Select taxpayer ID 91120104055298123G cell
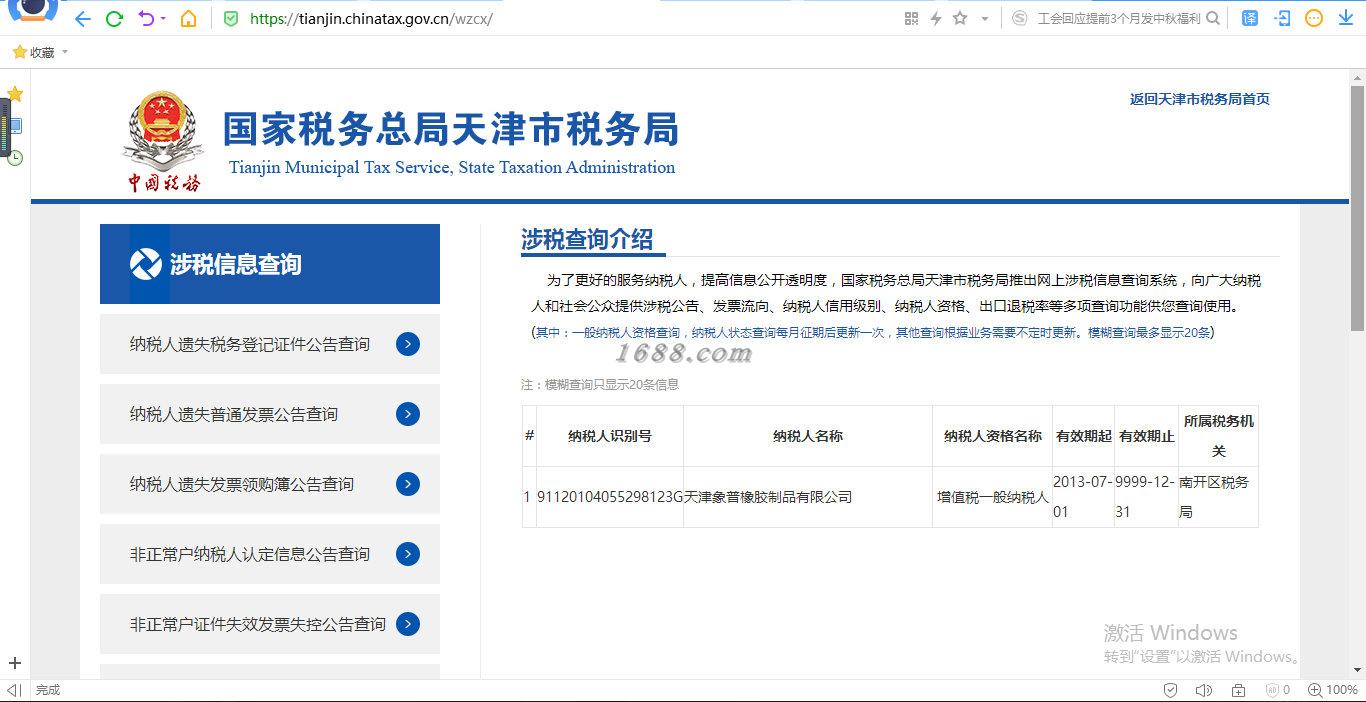 point(610,497)
